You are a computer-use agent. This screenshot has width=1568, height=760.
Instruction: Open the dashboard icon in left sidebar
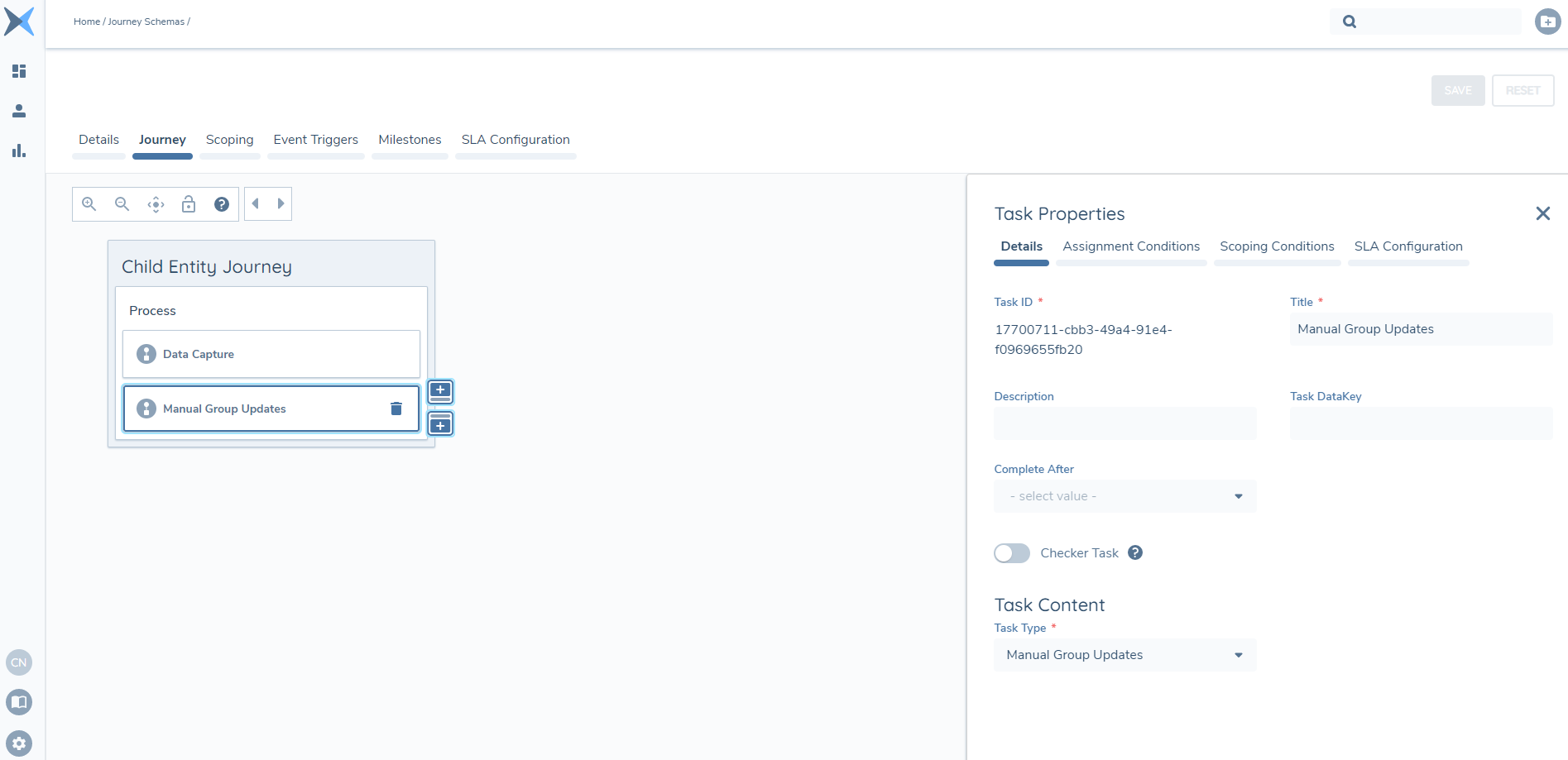coord(18,71)
